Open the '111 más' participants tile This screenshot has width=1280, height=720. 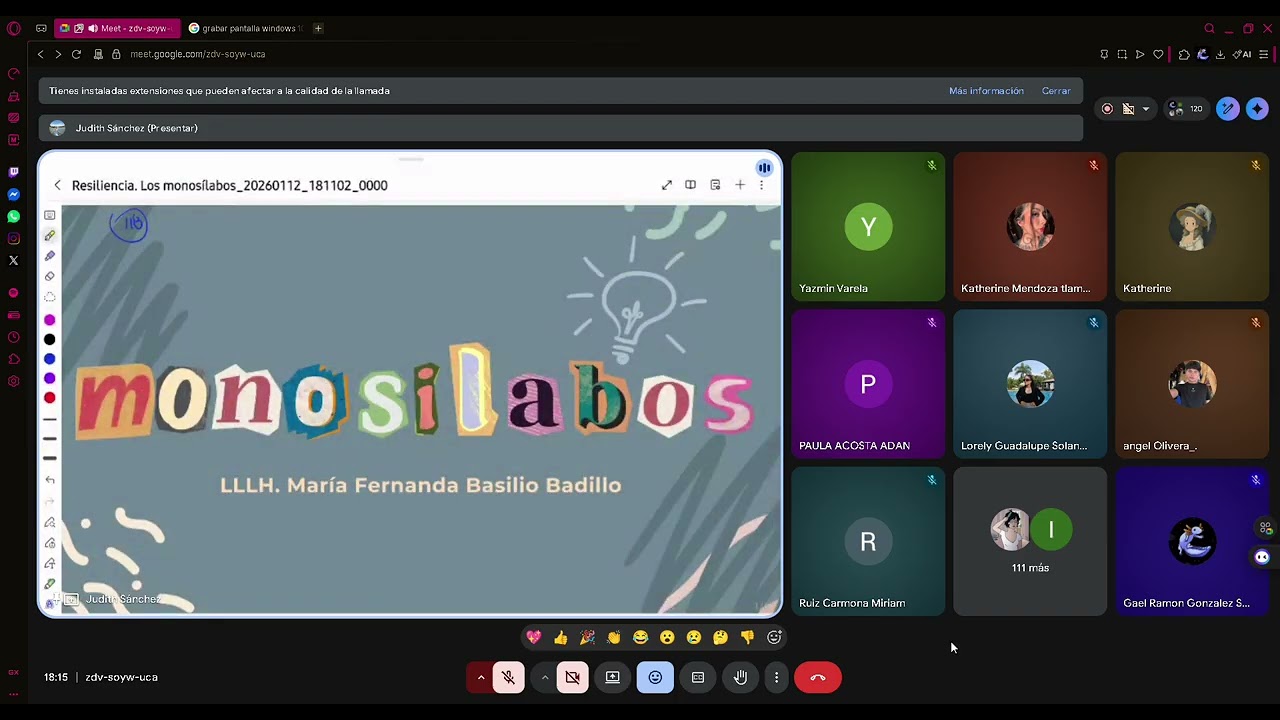1030,541
